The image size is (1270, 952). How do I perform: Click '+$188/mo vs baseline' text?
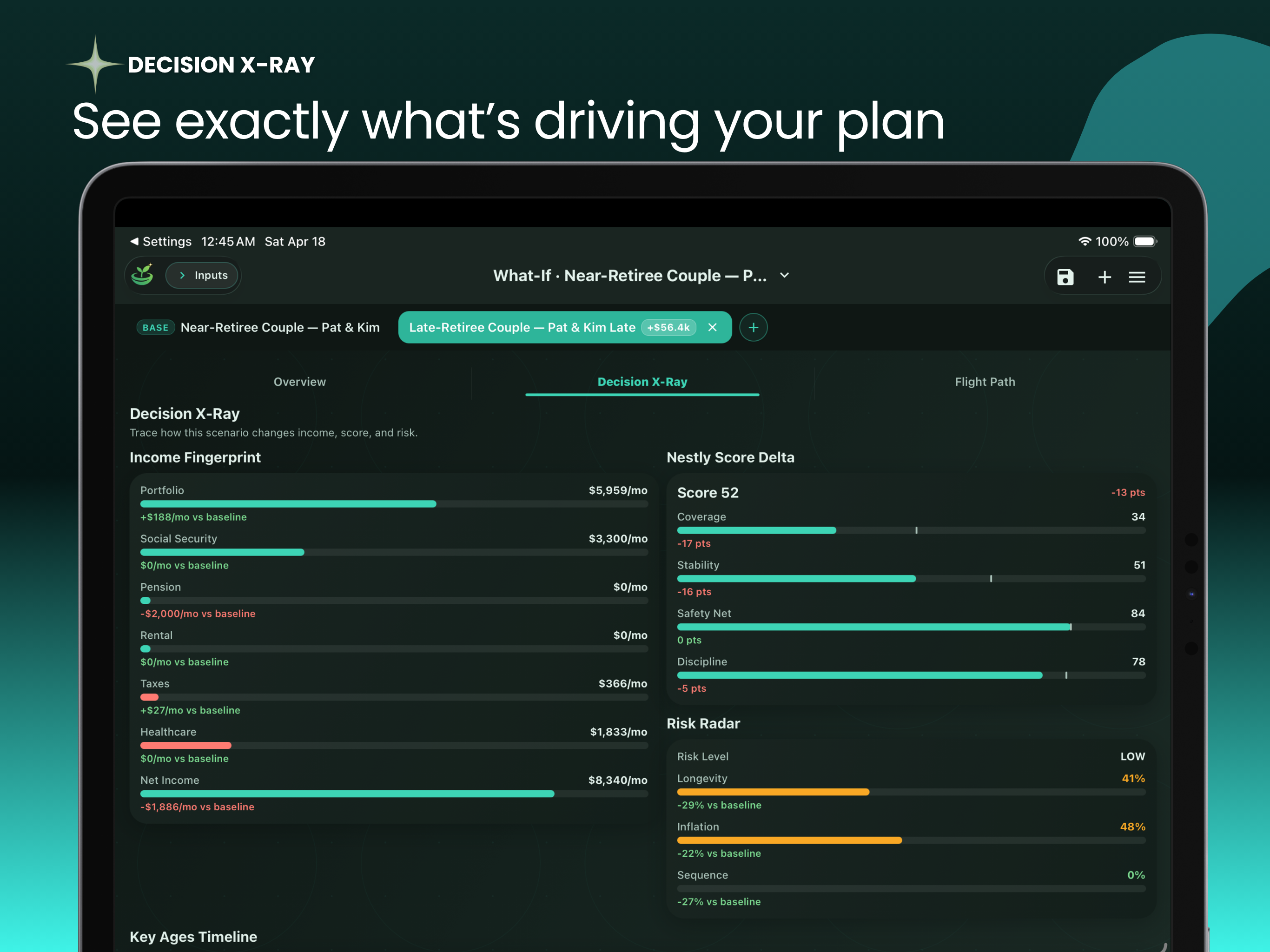(x=193, y=517)
